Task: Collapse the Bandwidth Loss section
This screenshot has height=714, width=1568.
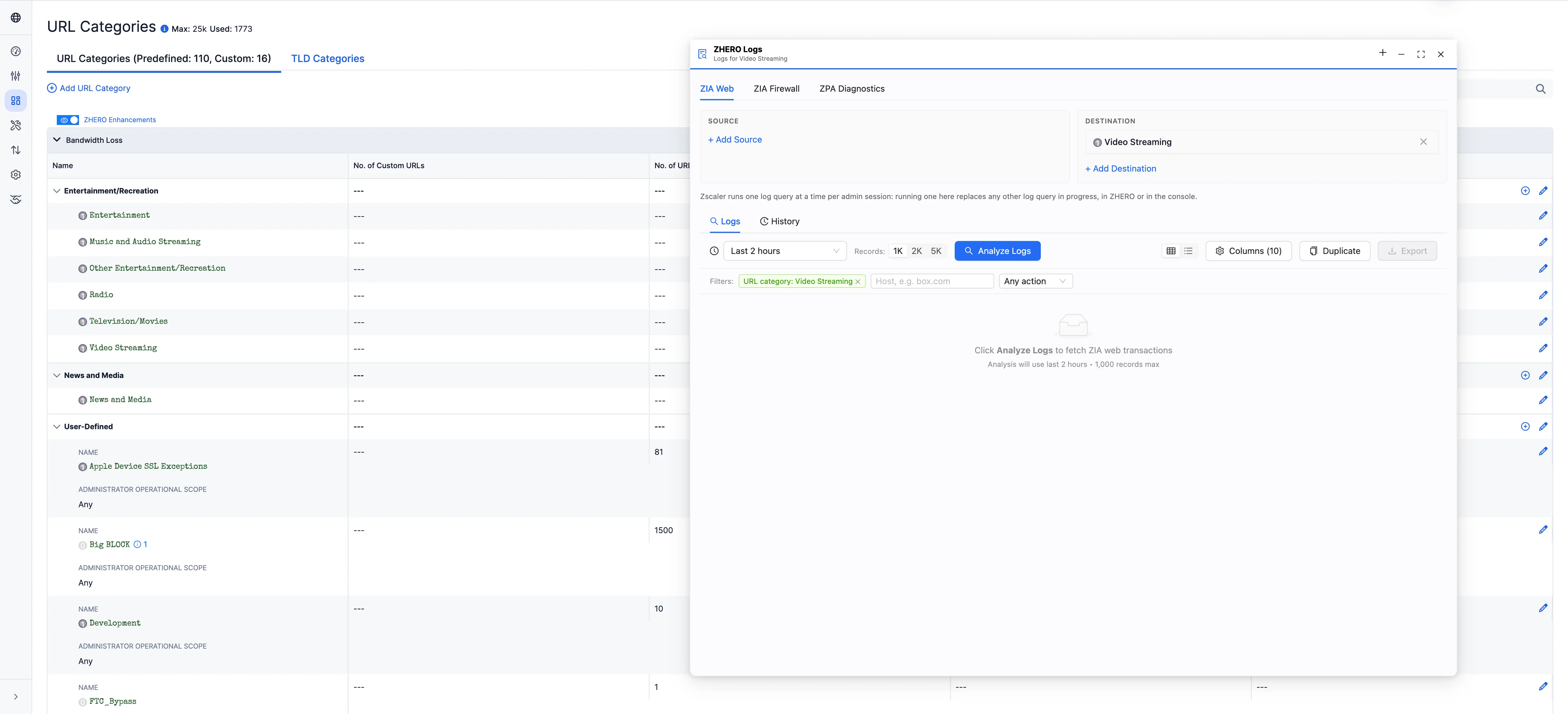Action: pyautogui.click(x=56, y=140)
